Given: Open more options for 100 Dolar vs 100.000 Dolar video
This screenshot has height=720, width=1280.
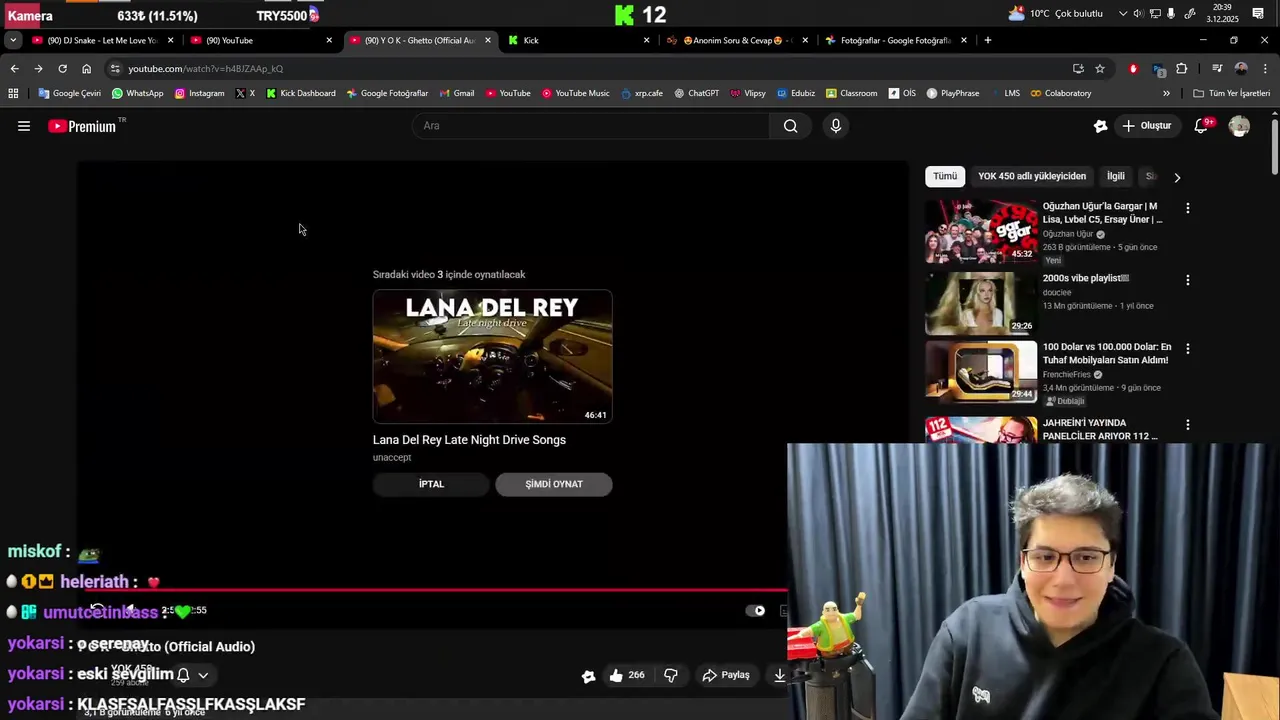Looking at the screenshot, I should pyautogui.click(x=1188, y=349).
